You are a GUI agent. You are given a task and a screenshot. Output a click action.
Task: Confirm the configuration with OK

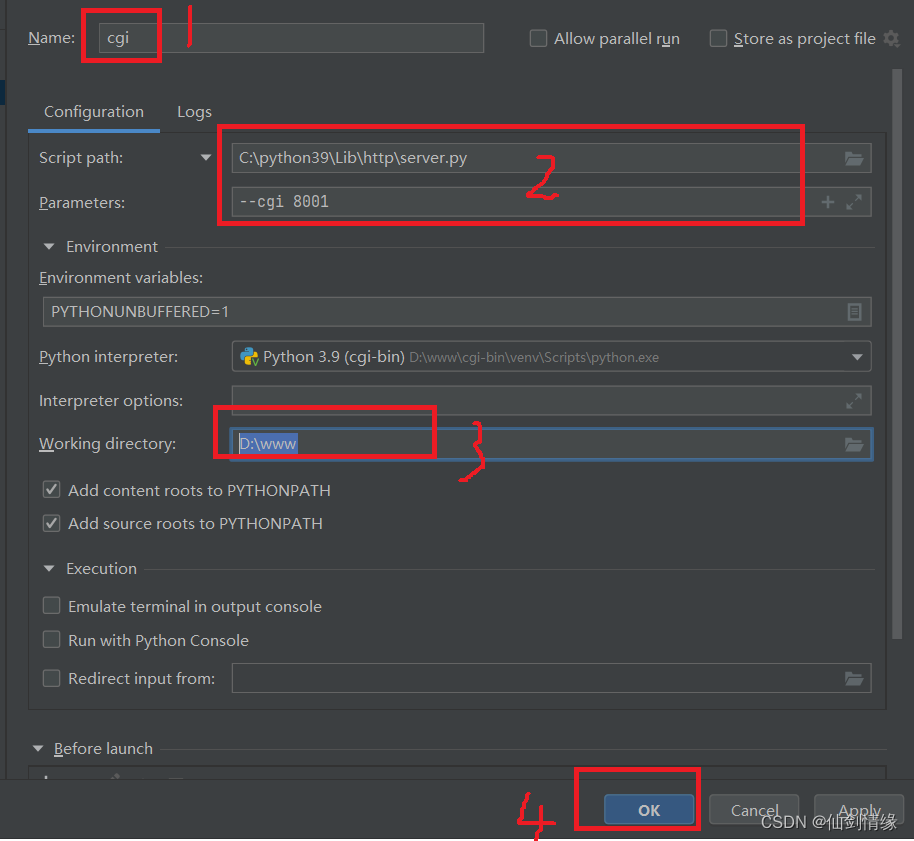pyautogui.click(x=647, y=810)
